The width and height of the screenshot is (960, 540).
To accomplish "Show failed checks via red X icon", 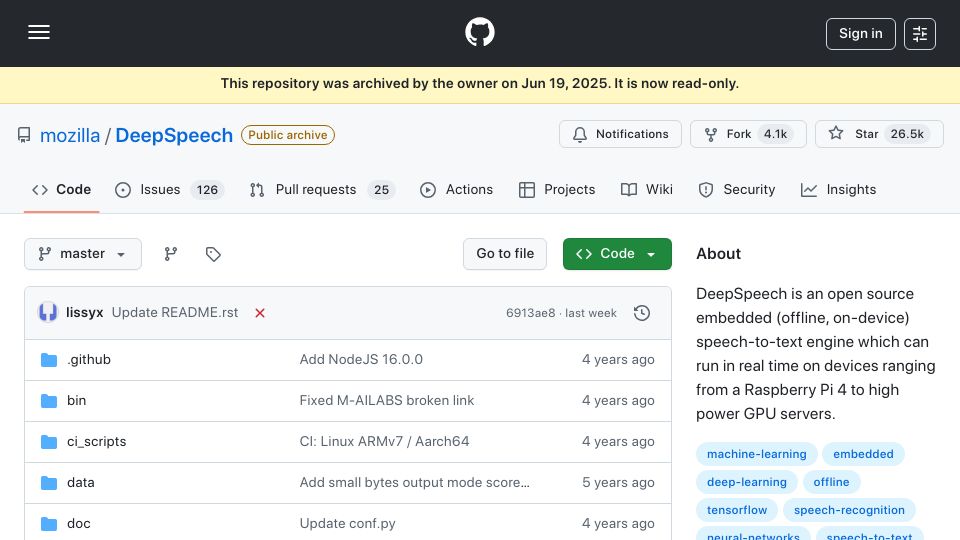I will [x=260, y=313].
